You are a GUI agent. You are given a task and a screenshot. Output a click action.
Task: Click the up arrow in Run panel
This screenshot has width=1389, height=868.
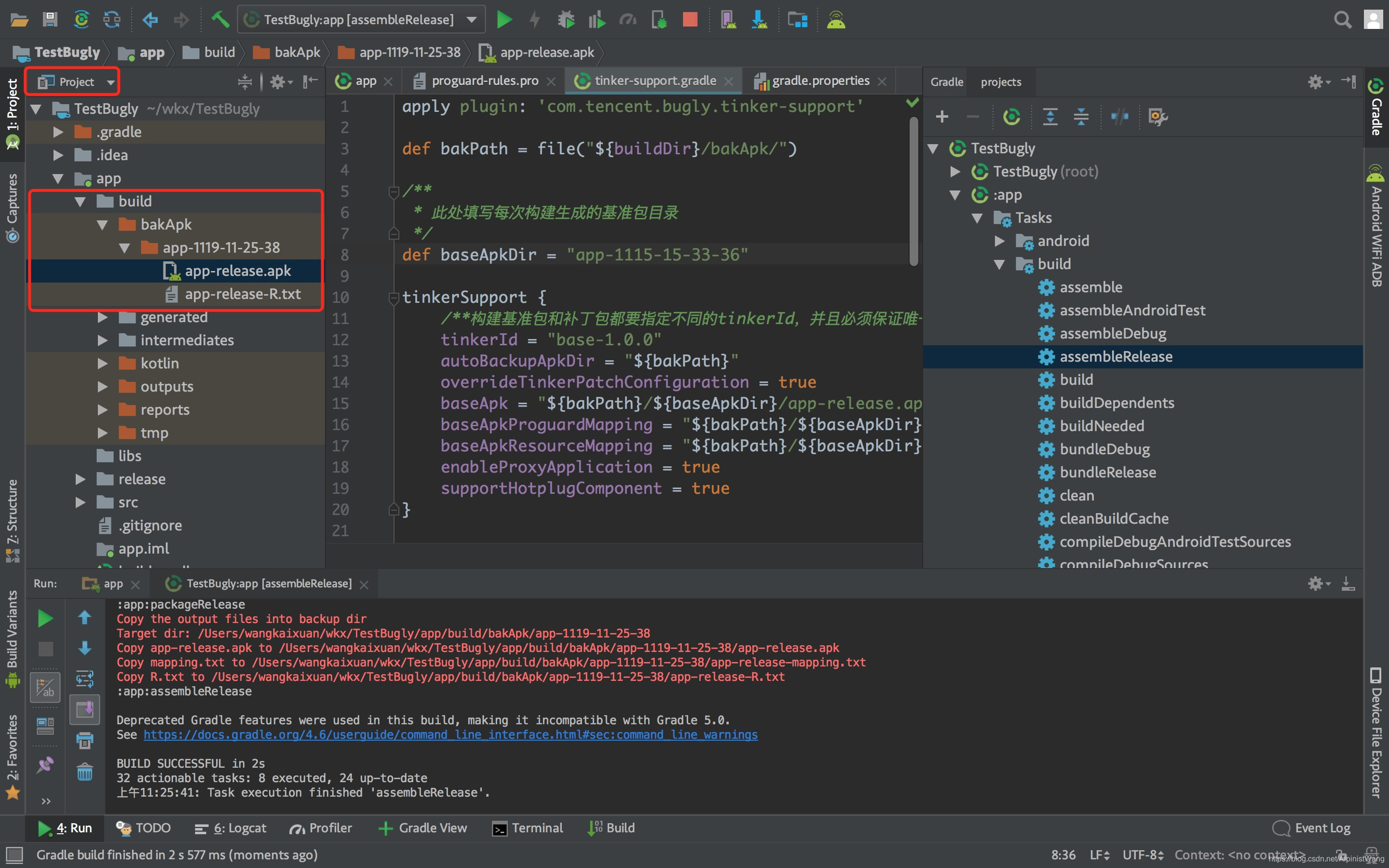[x=84, y=618]
